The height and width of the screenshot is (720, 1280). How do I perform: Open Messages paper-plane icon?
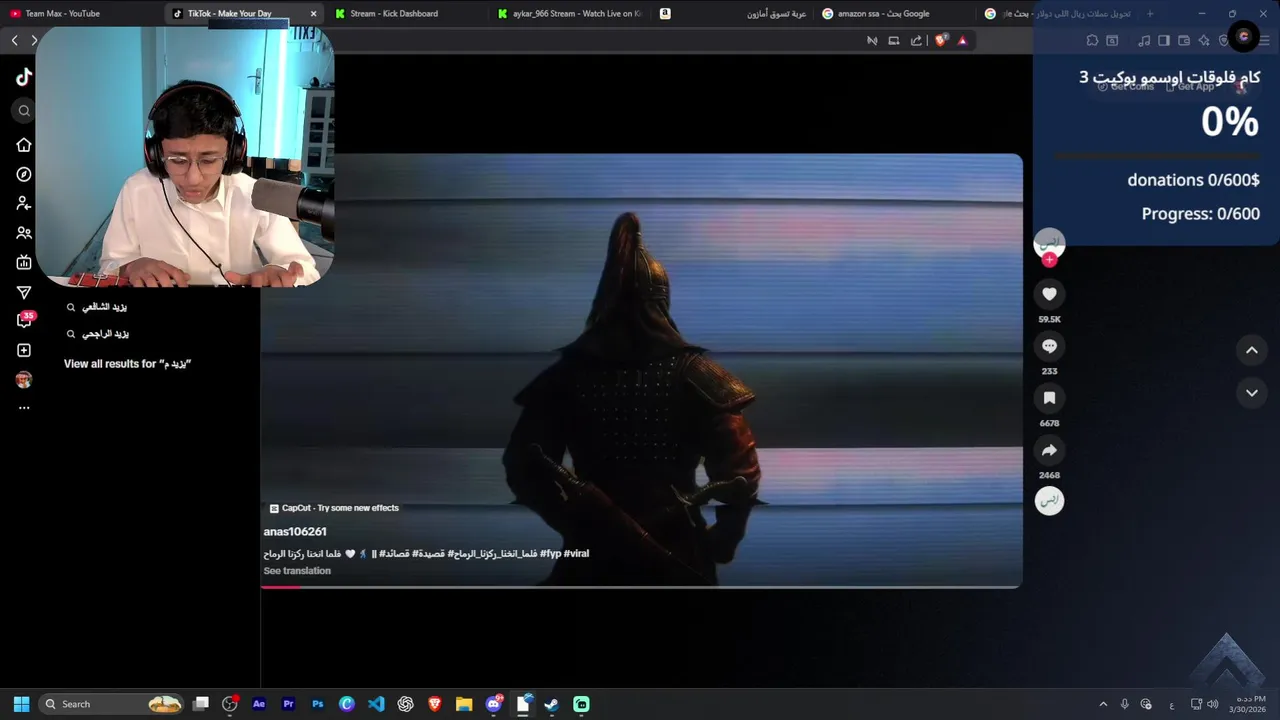click(24, 292)
